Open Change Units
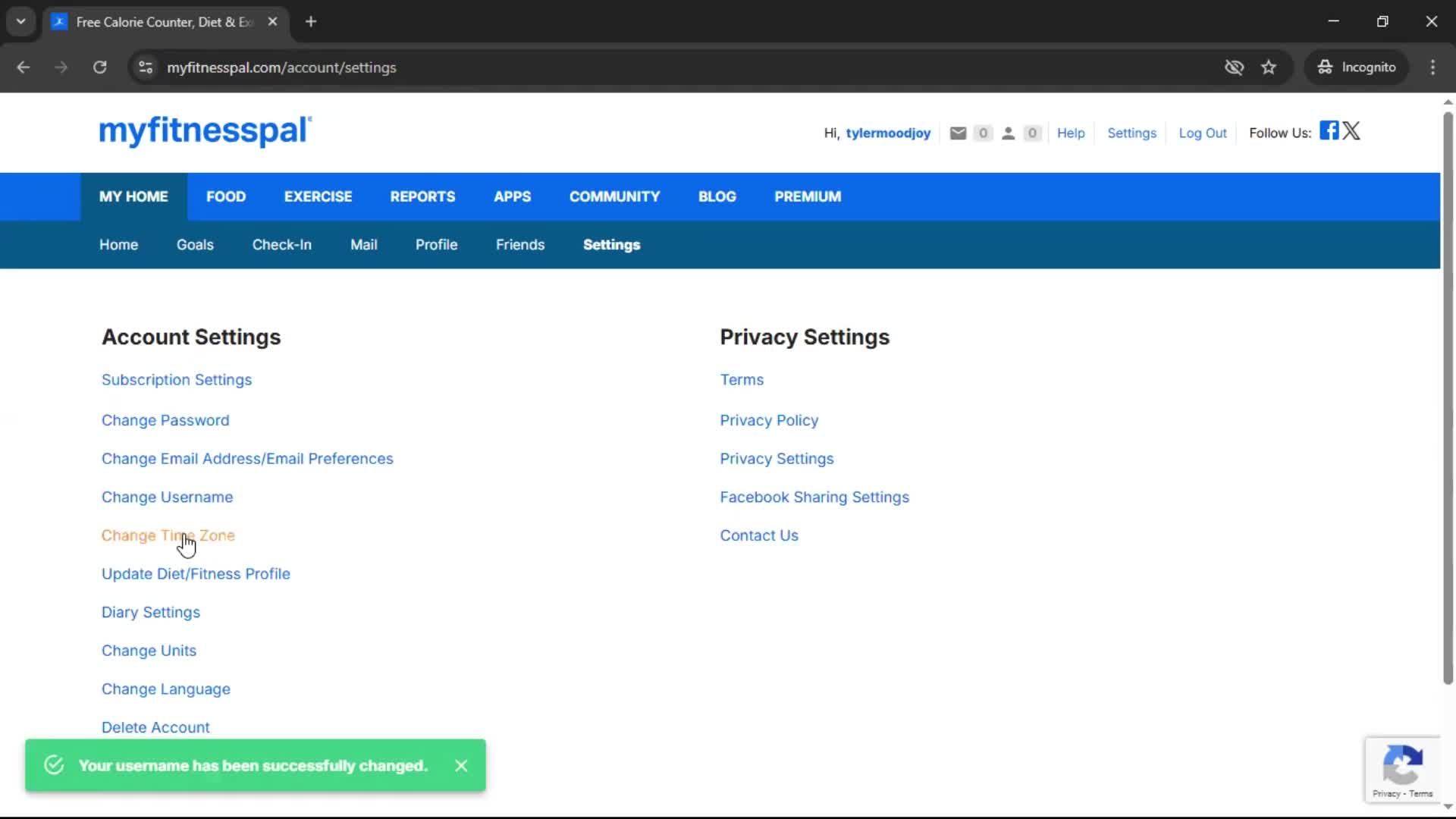The width and height of the screenshot is (1456, 819). pos(149,651)
